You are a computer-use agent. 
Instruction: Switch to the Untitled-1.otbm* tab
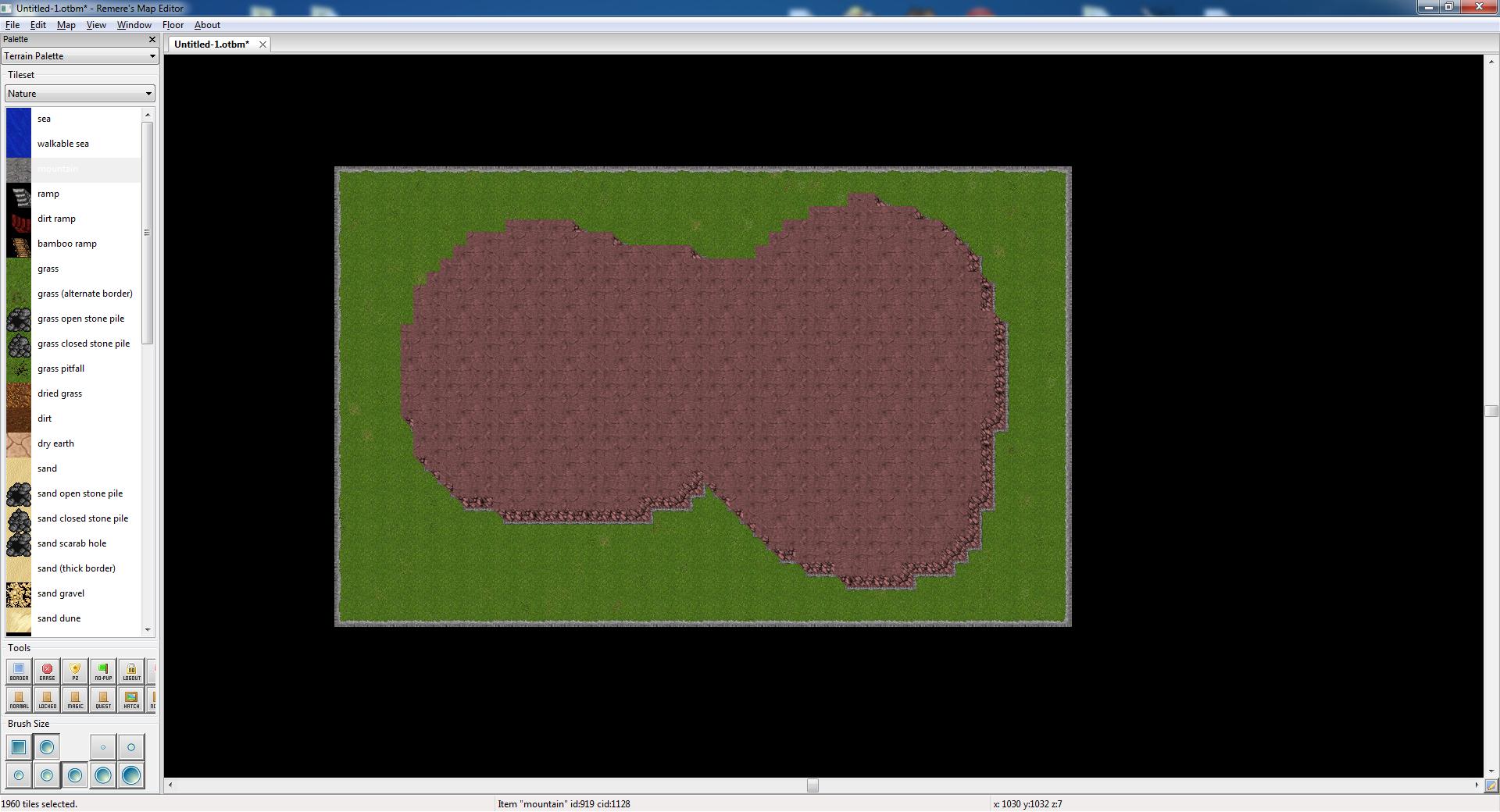[212, 45]
